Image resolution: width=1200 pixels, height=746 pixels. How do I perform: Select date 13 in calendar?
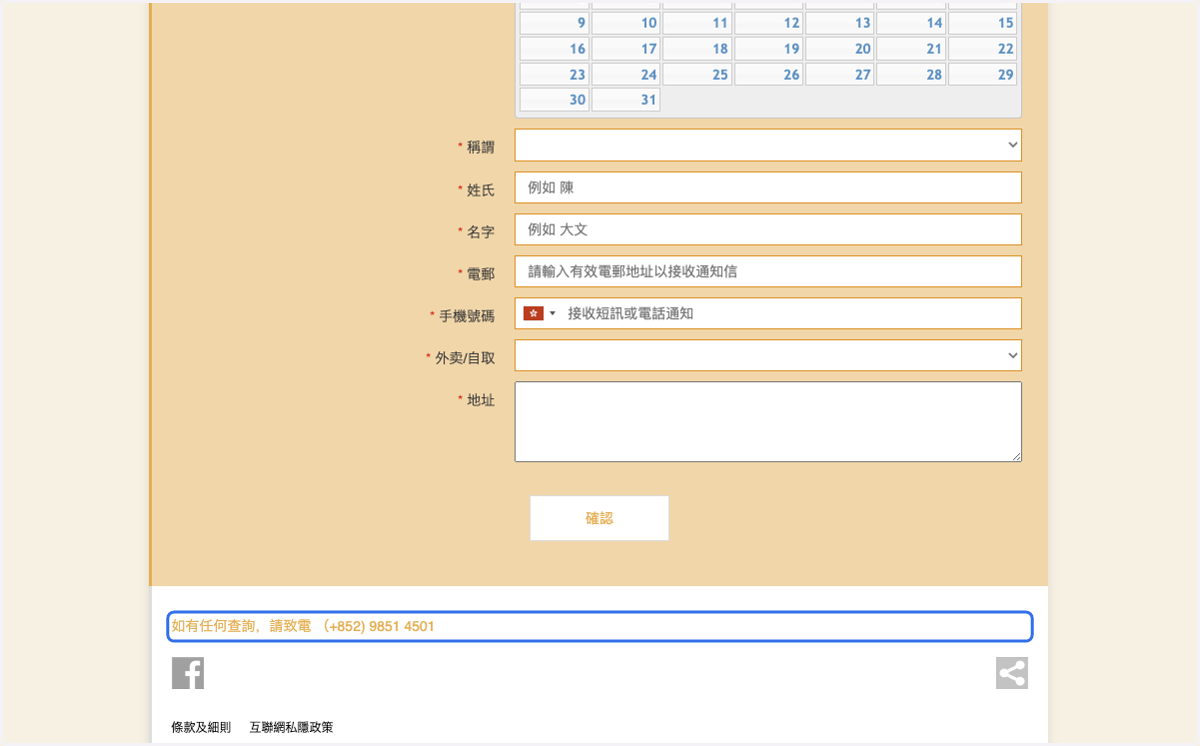click(x=839, y=23)
